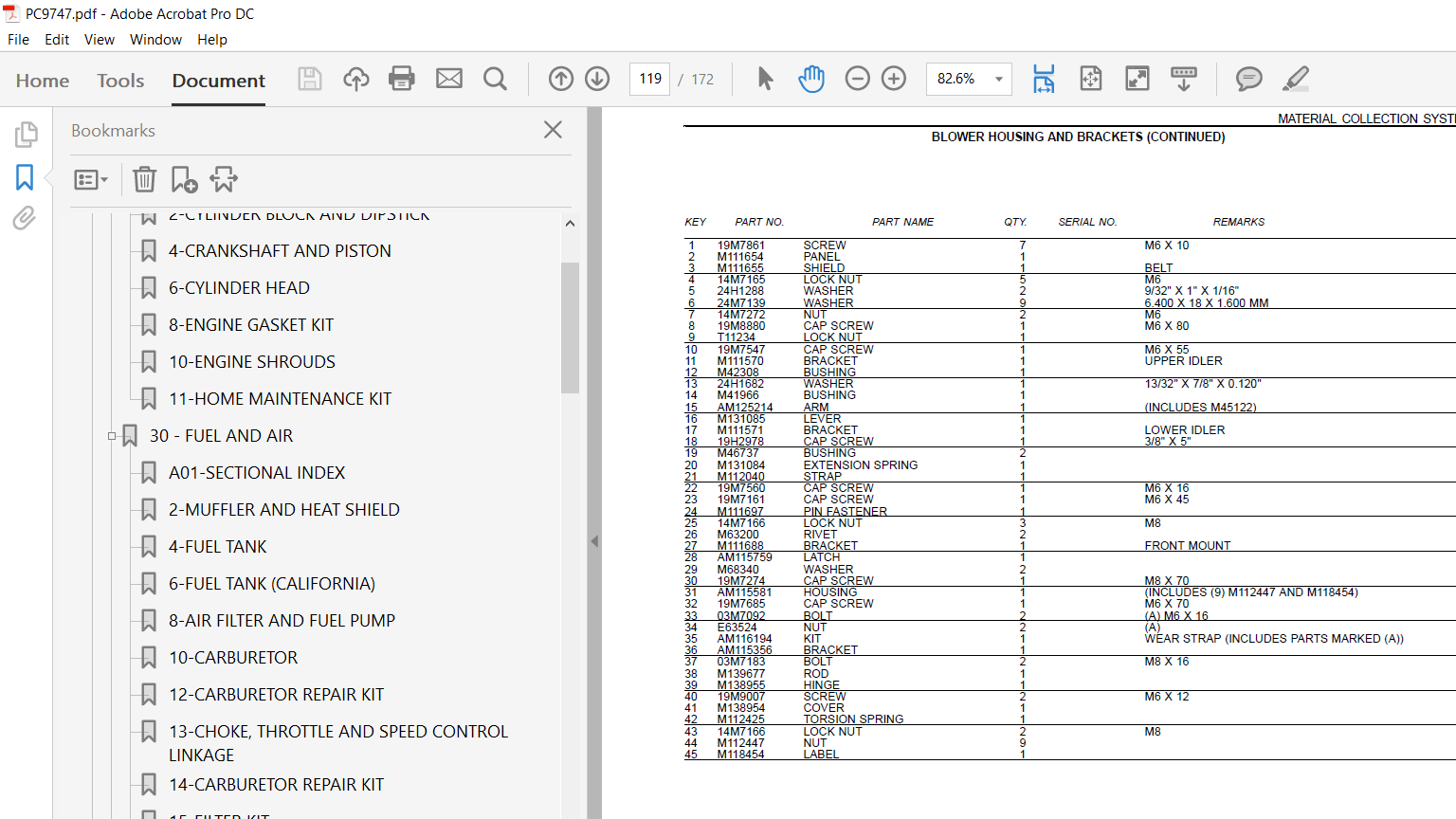Click part number AM115581 in the table

coord(744,592)
